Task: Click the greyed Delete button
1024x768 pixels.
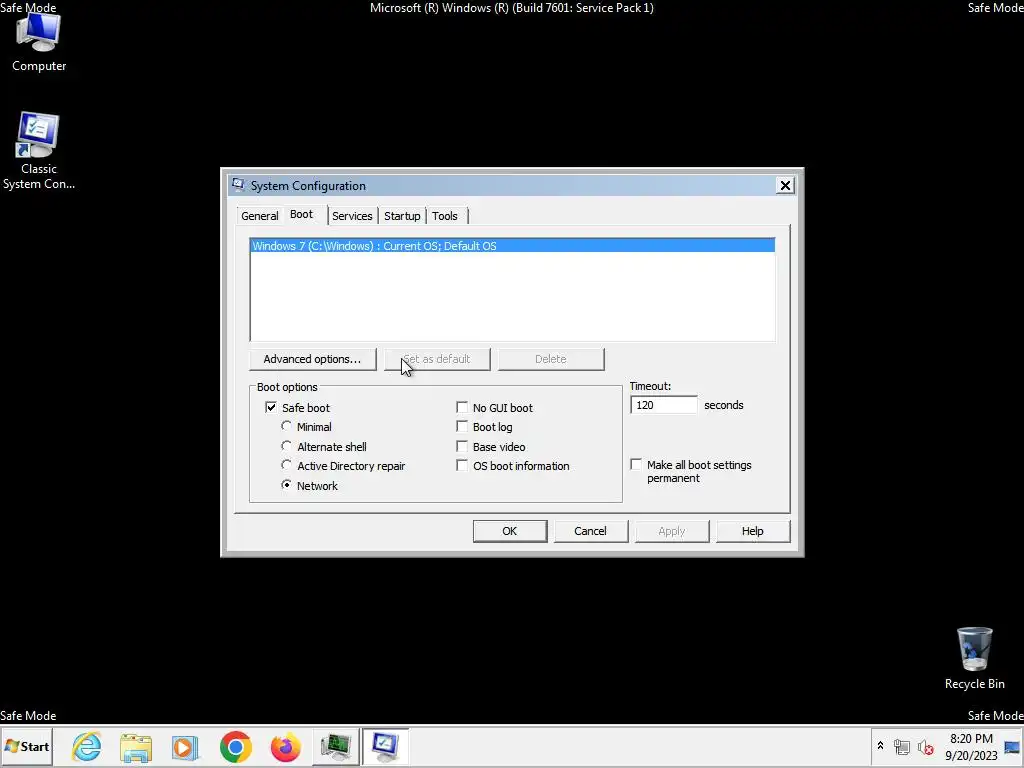Action: pos(551,359)
